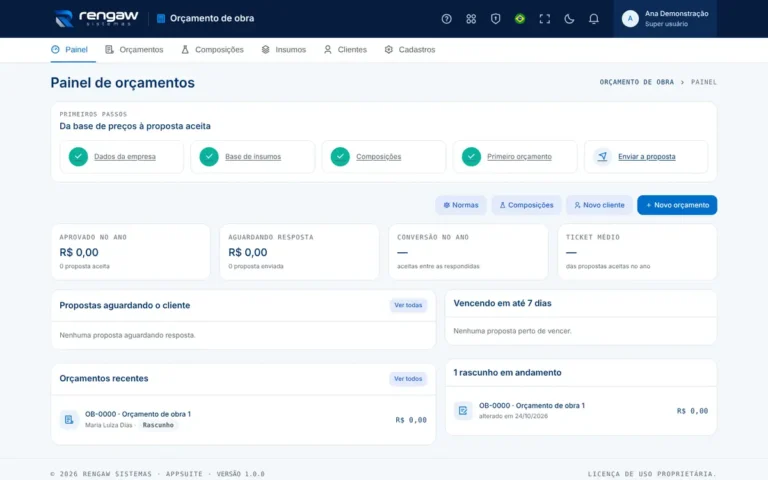The height and width of the screenshot is (480, 768).
Task: Click R$ 0,00 value in Orçamentos recentes
Action: (411, 420)
